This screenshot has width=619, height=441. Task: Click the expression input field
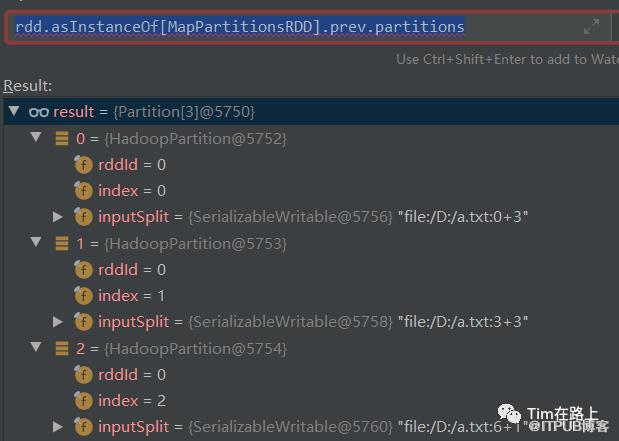pyautogui.click(x=290, y=26)
